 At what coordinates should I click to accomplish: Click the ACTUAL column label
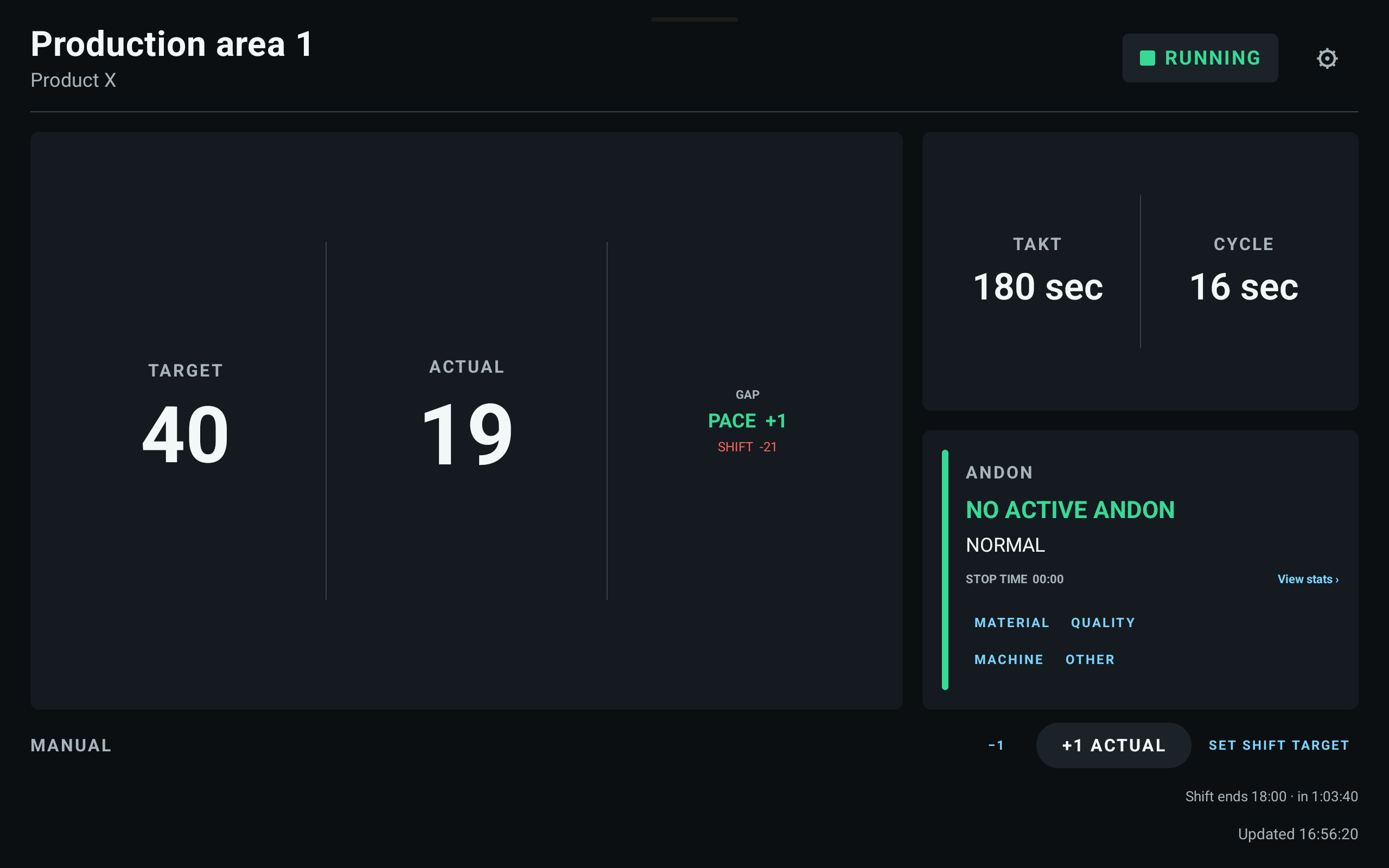point(467,367)
